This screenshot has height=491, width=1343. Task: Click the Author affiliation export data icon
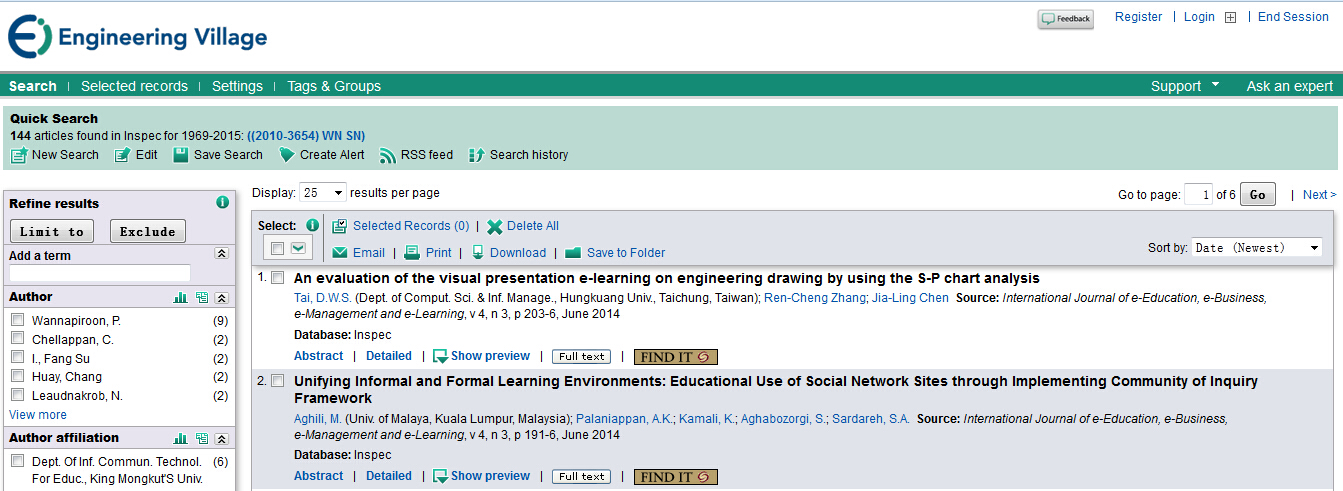pos(202,438)
